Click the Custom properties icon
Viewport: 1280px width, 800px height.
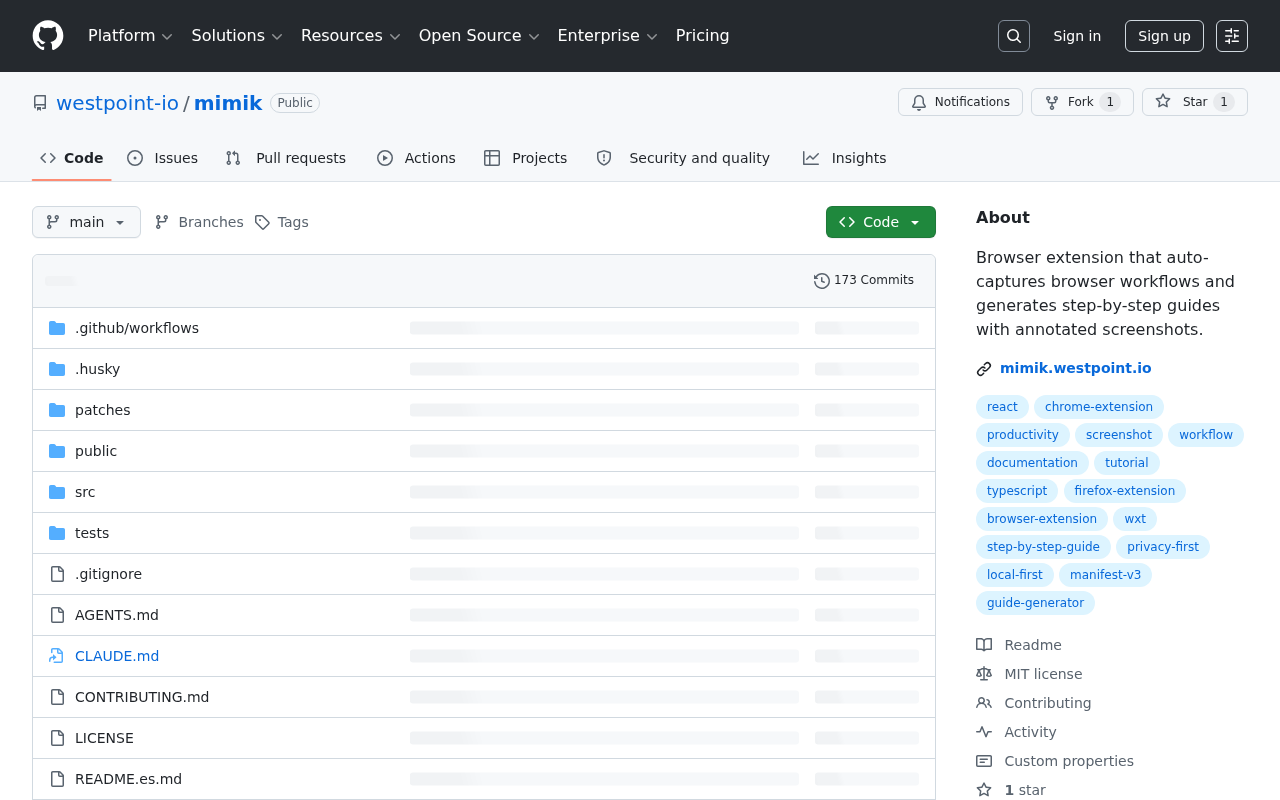click(x=984, y=761)
